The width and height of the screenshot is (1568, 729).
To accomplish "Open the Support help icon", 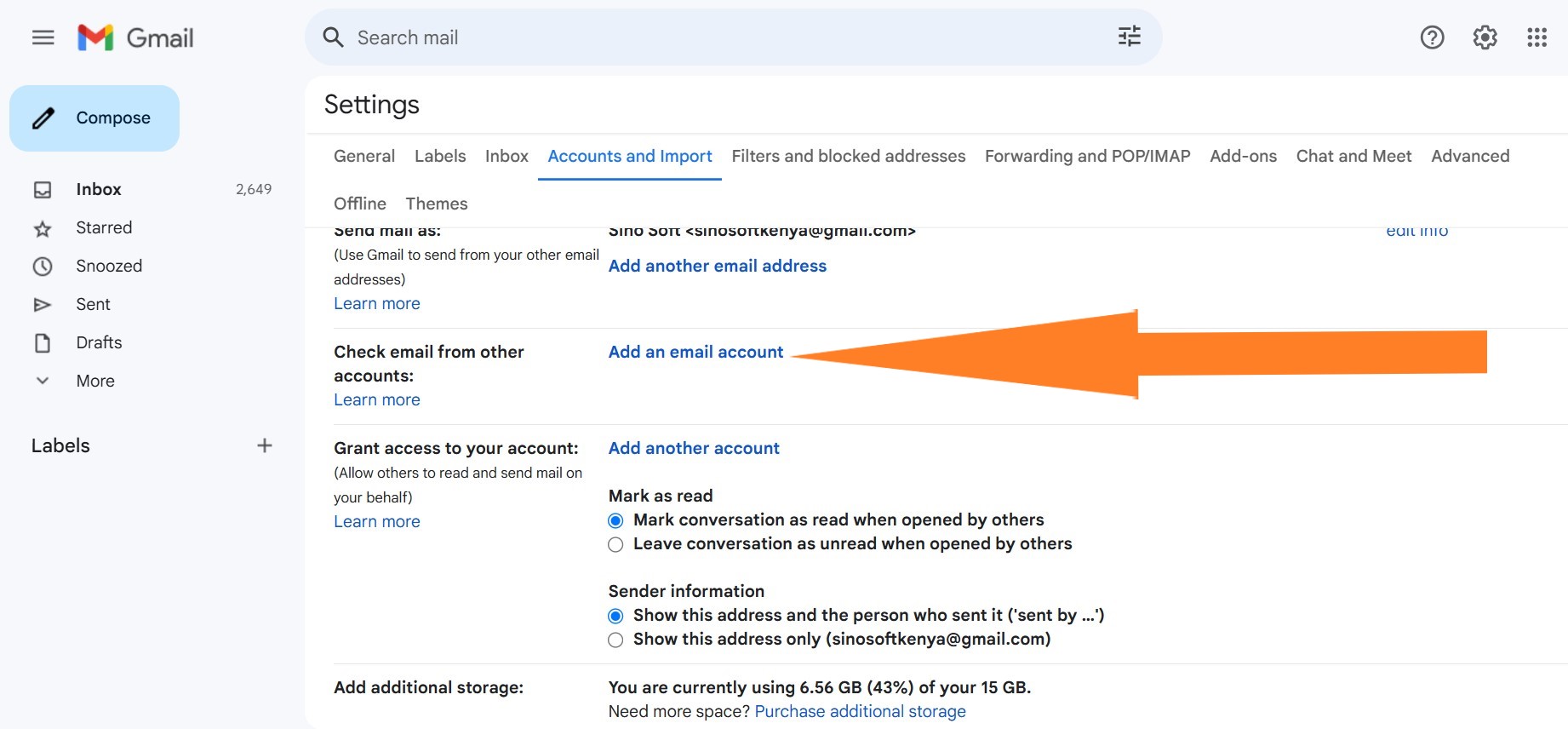I will (x=1432, y=37).
